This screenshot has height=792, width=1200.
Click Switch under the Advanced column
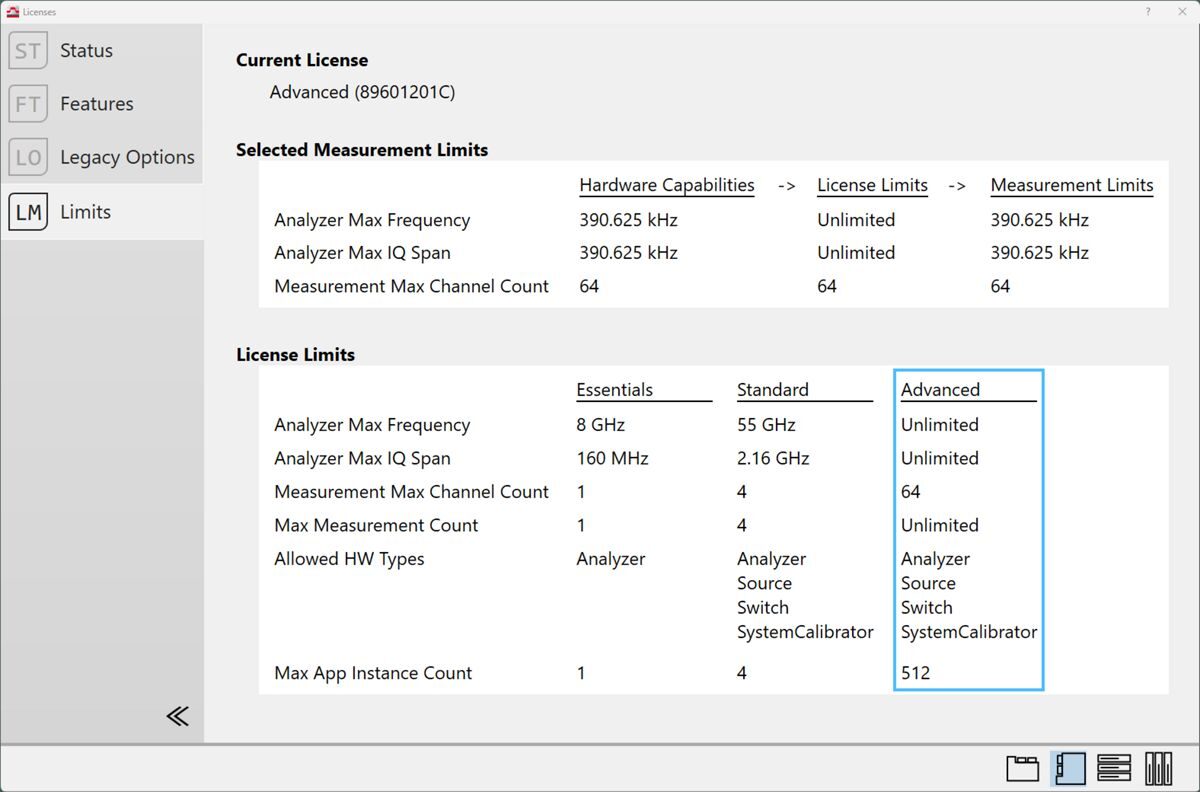pos(927,607)
